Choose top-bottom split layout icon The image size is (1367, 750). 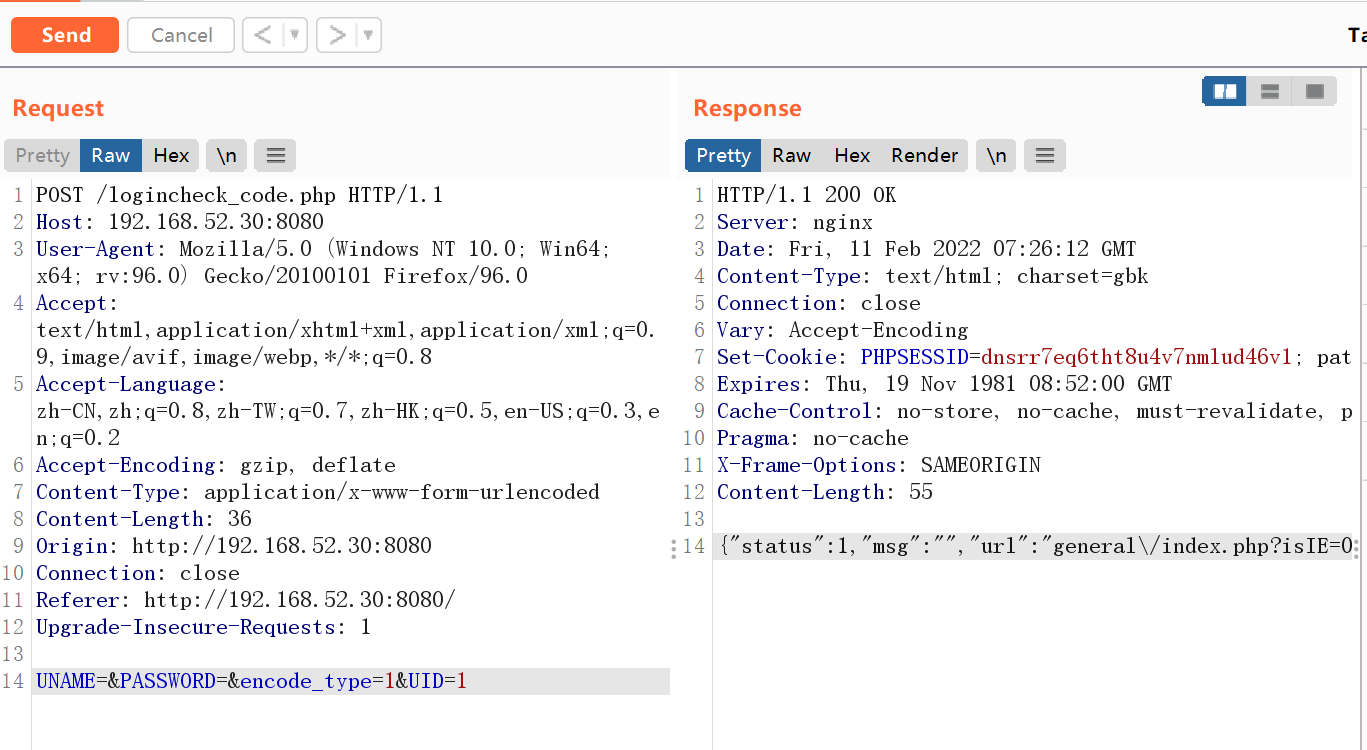pos(1270,92)
